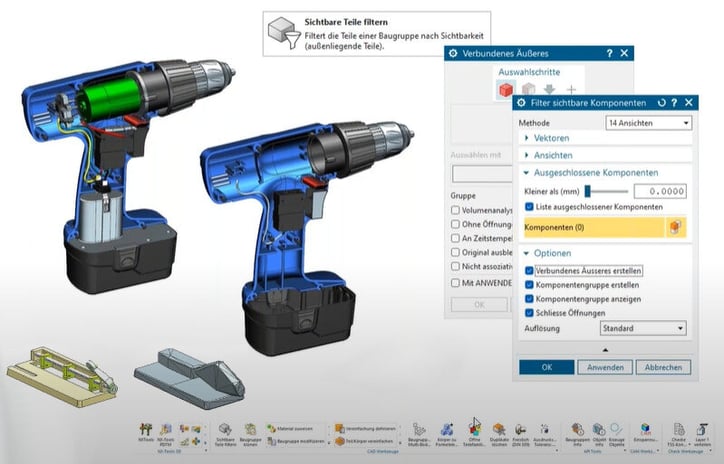Uncheck Schliesse Öffnungen option
Viewport: 724px width, 464px height.
click(530, 313)
